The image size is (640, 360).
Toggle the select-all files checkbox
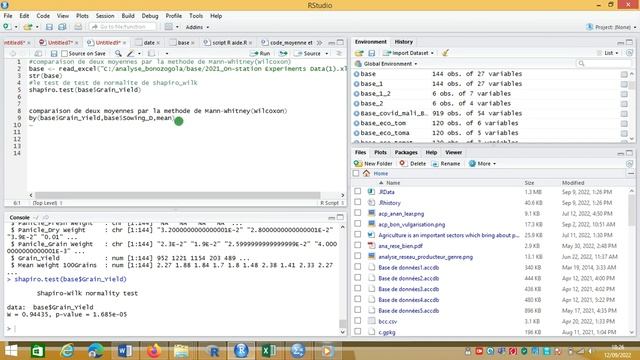pos(356,173)
